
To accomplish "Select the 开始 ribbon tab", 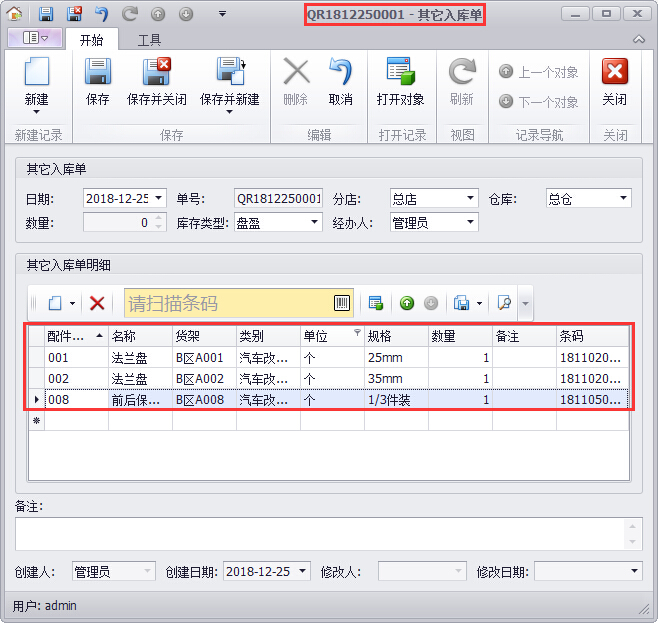I will 90,40.
